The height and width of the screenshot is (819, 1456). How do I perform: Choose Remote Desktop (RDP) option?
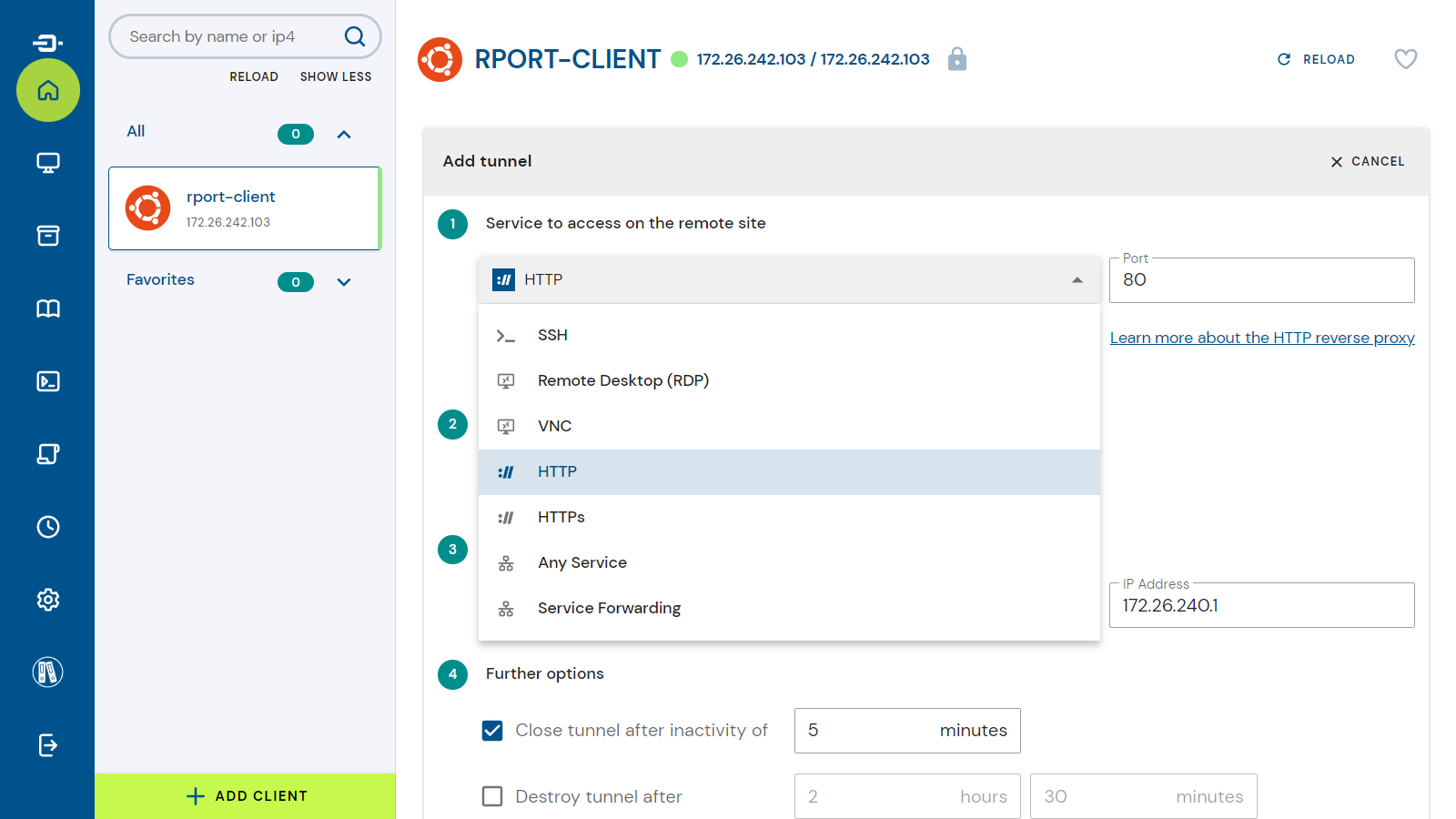coord(622,380)
